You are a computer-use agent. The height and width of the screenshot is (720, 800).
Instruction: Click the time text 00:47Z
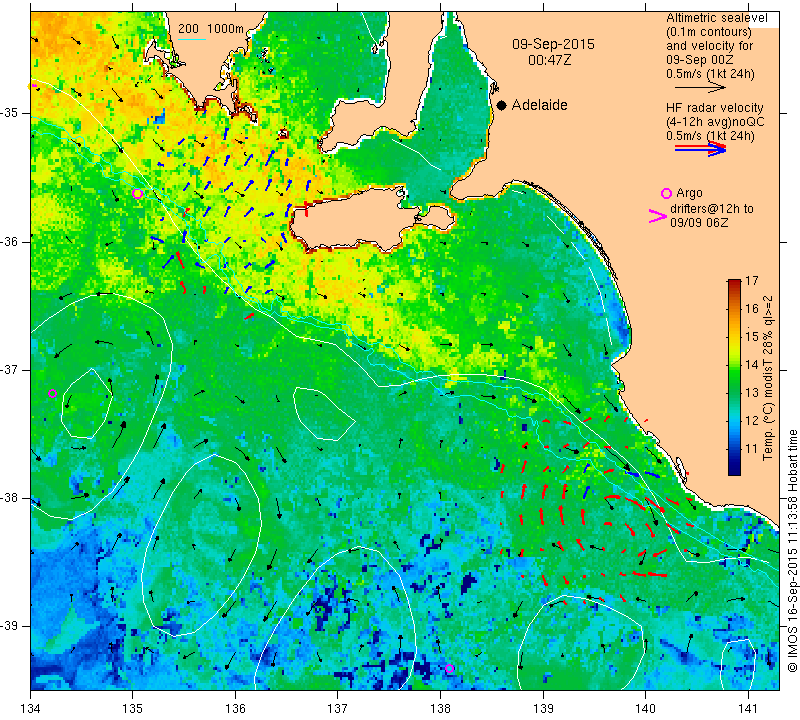549,60
